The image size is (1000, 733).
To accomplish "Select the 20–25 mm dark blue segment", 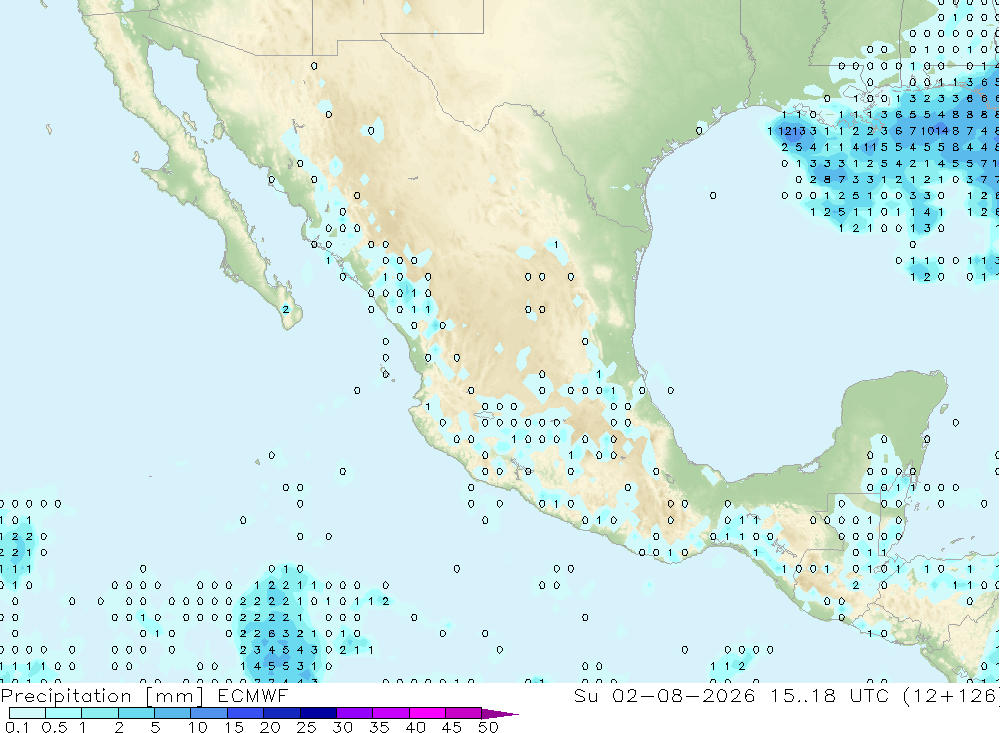I will (282, 713).
